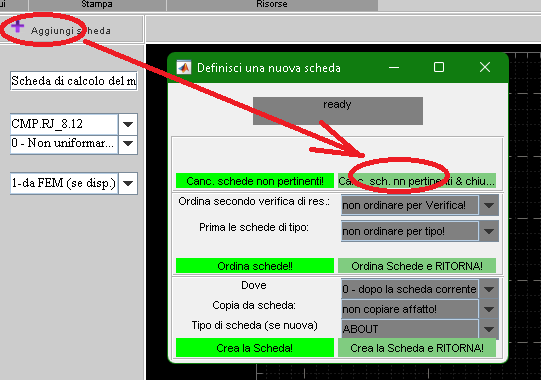Expand the 0 - Non uniformar dropdown arrow
Viewport: 541px width, 380px height.
[128, 143]
